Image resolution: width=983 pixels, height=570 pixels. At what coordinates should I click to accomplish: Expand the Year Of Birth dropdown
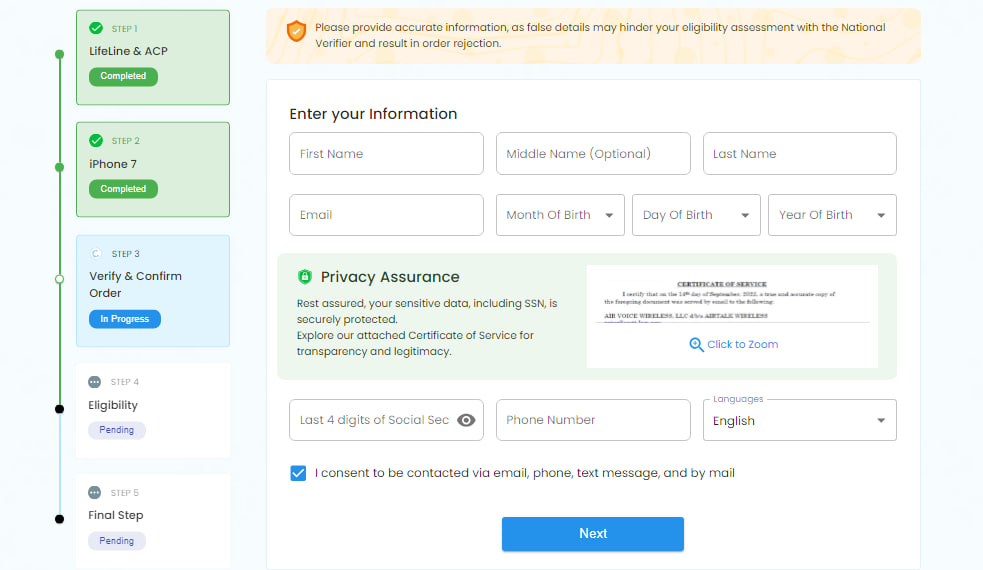832,215
